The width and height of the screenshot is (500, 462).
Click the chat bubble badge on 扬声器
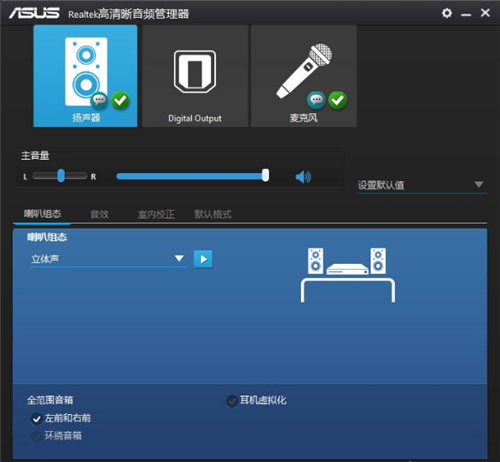[99, 100]
